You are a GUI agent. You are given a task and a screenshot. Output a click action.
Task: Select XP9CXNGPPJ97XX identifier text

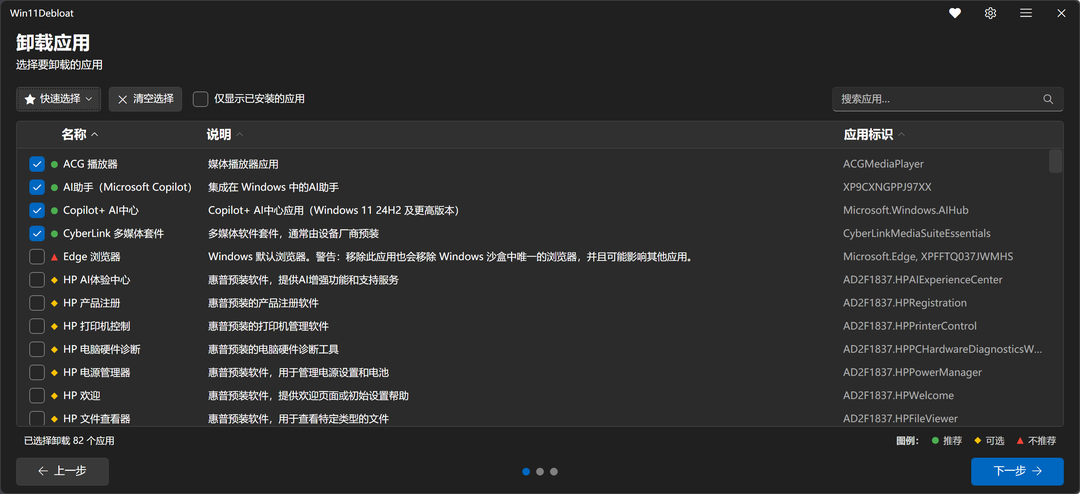click(887, 187)
